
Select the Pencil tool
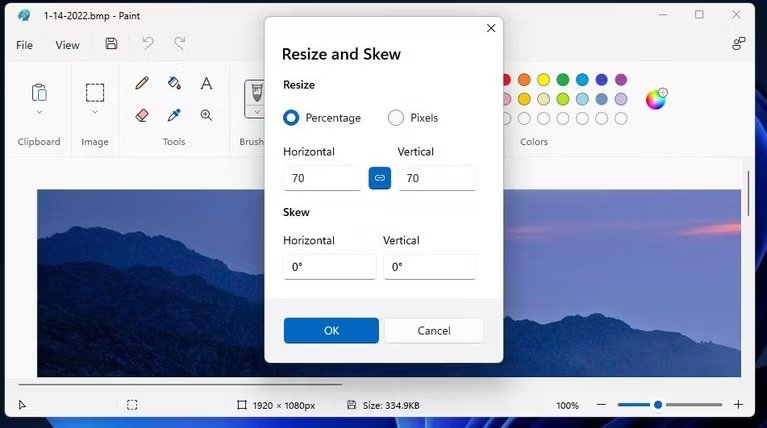(x=142, y=83)
